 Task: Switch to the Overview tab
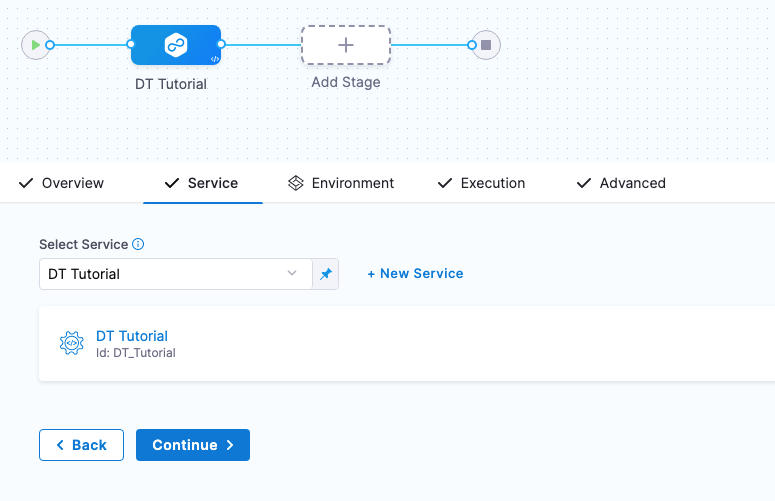[61, 183]
